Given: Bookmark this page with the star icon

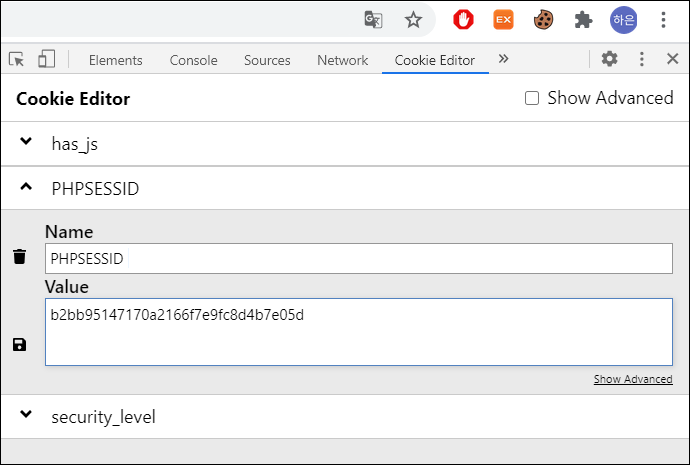Looking at the screenshot, I should [x=413, y=20].
